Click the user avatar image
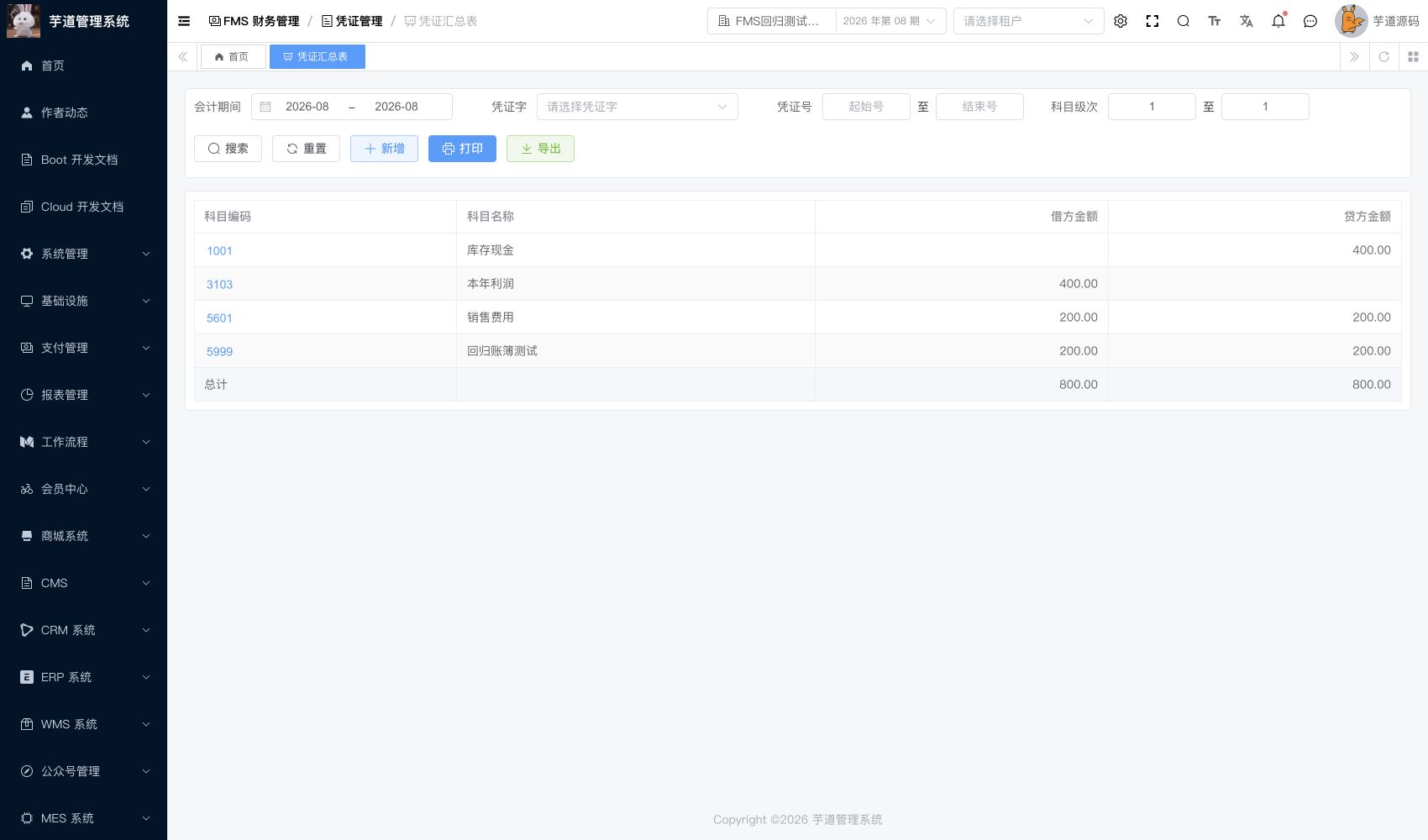 [1351, 21]
